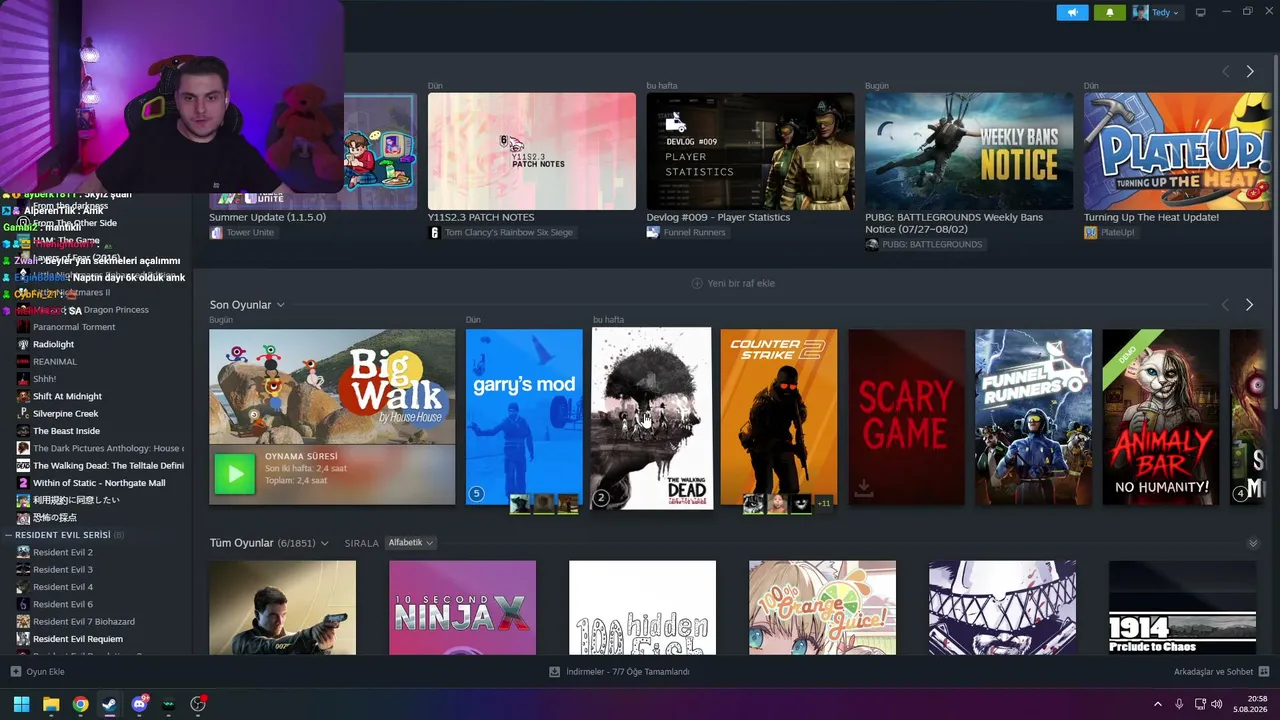Select the 100 hidden fish cover
Viewport: 1280px width, 720px height.
pos(642,608)
